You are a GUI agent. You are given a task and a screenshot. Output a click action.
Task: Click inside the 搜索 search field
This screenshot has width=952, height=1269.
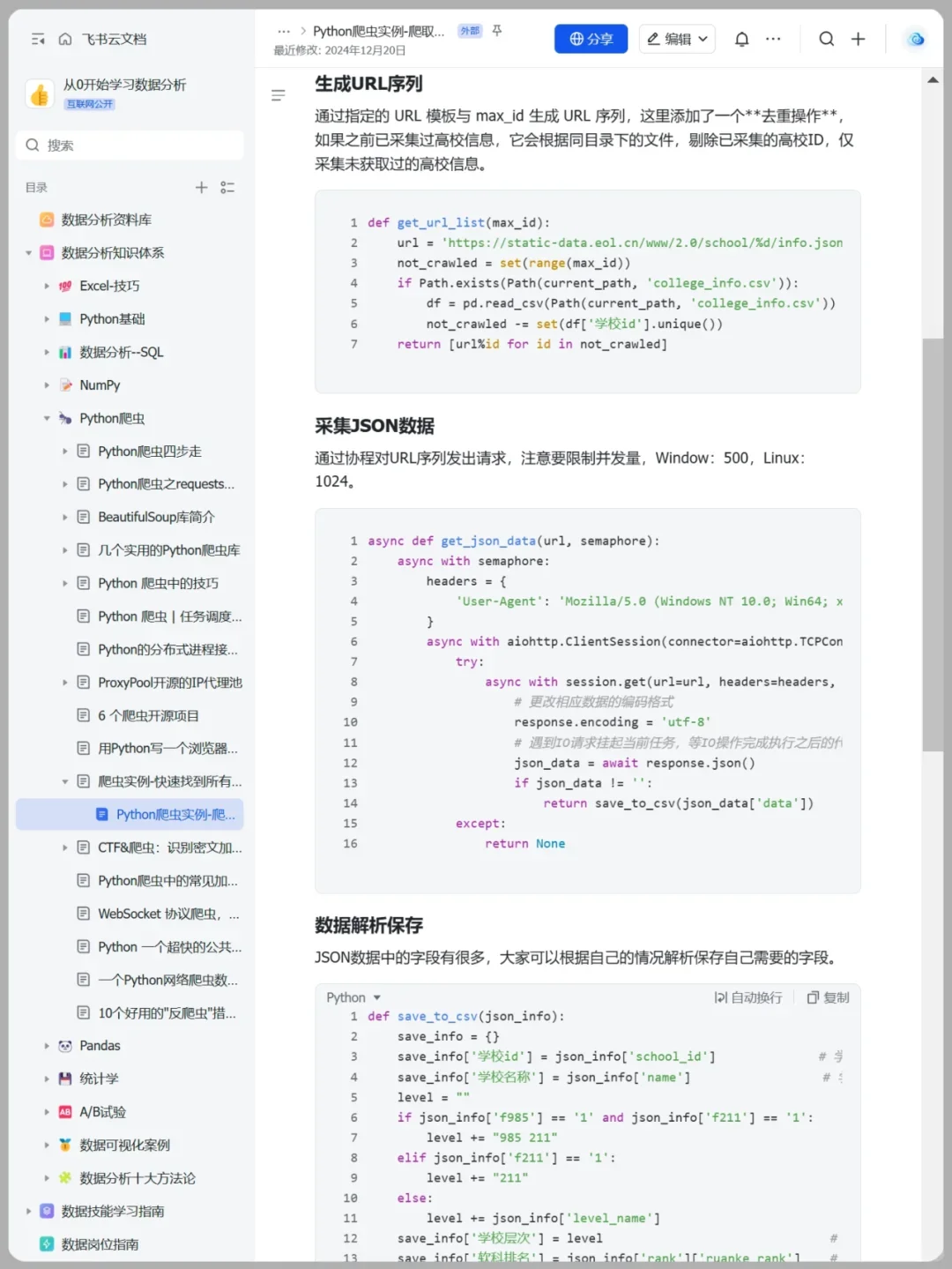pyautogui.click(x=130, y=145)
